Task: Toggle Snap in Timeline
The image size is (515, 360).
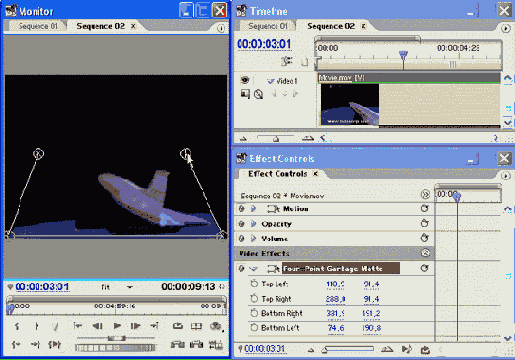Action: point(287,61)
